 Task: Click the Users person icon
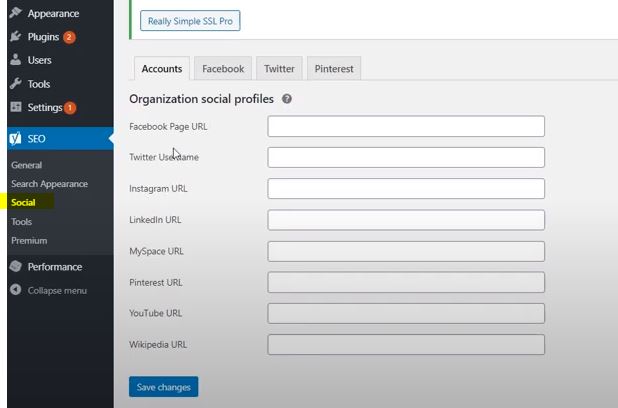pos(16,60)
